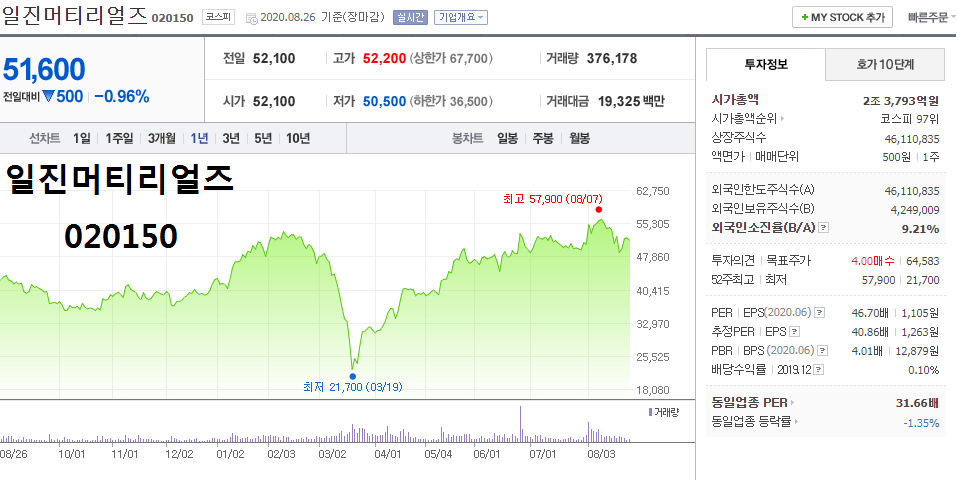Image resolution: width=958 pixels, height=480 pixels.
Task: Click the 거래량 volume legend
Action: point(663,412)
